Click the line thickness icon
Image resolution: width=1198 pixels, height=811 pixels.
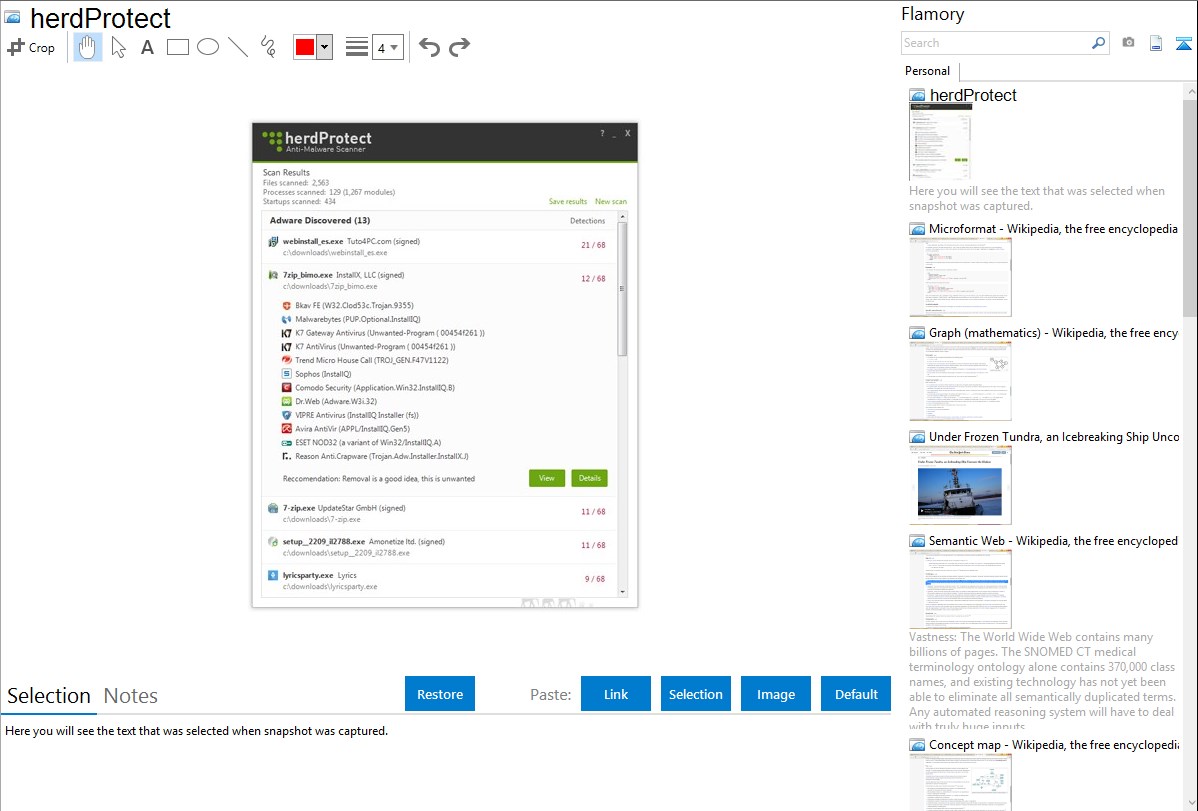(x=357, y=47)
